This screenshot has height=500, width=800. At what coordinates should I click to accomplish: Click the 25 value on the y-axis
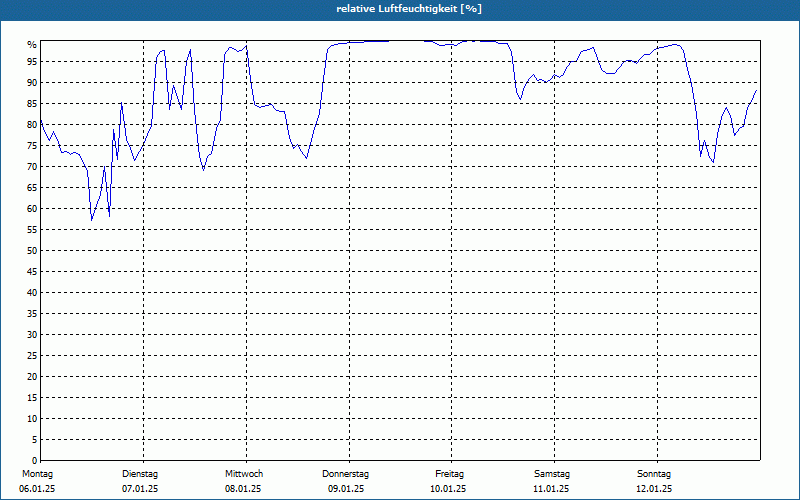point(32,356)
